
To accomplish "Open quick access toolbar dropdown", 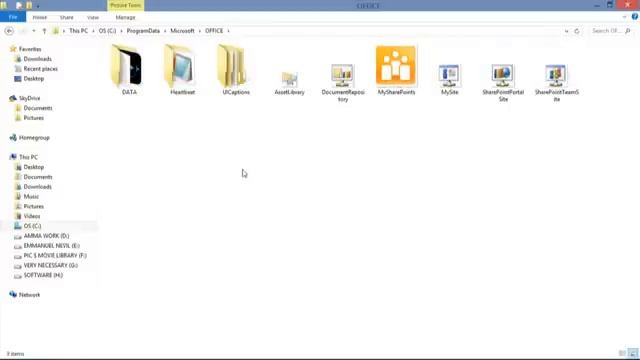I will coord(38,6).
